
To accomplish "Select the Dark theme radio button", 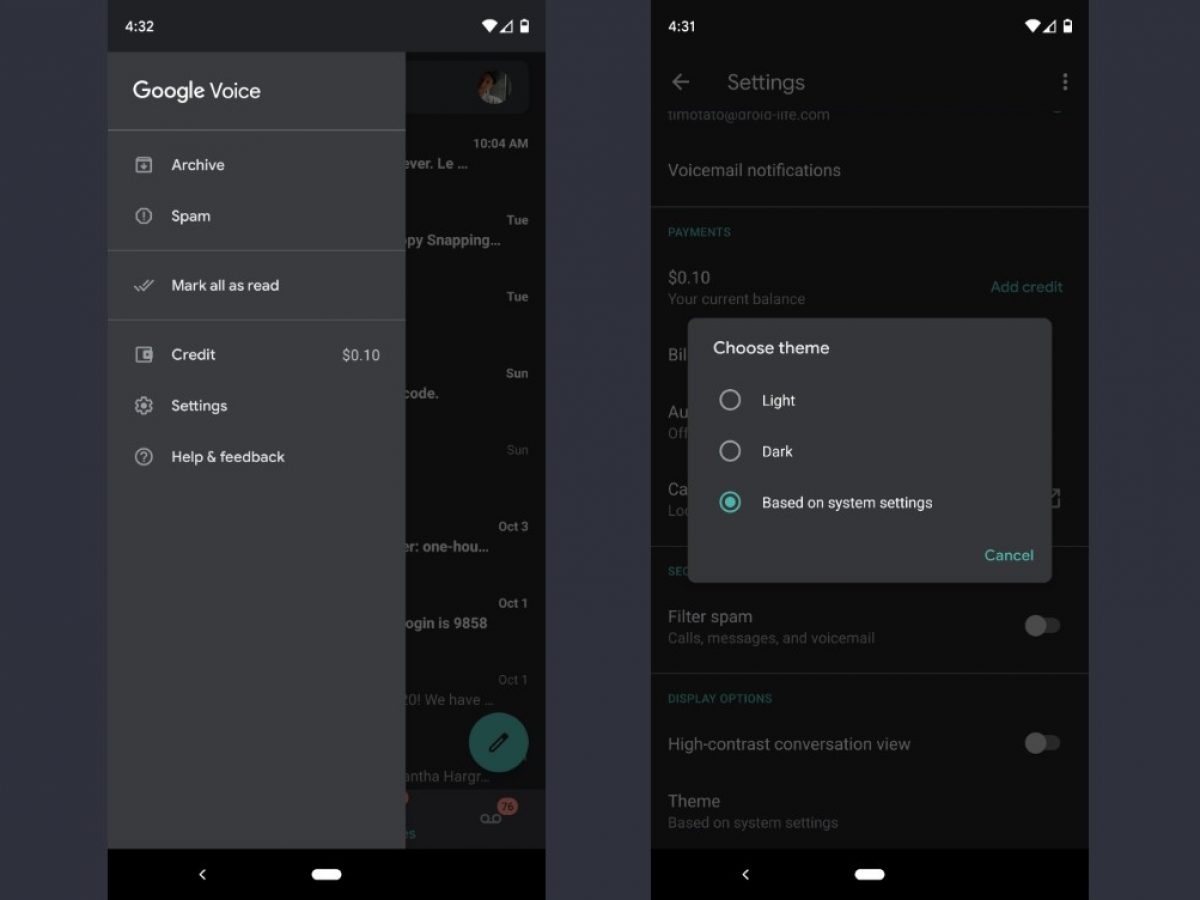I will click(x=730, y=451).
